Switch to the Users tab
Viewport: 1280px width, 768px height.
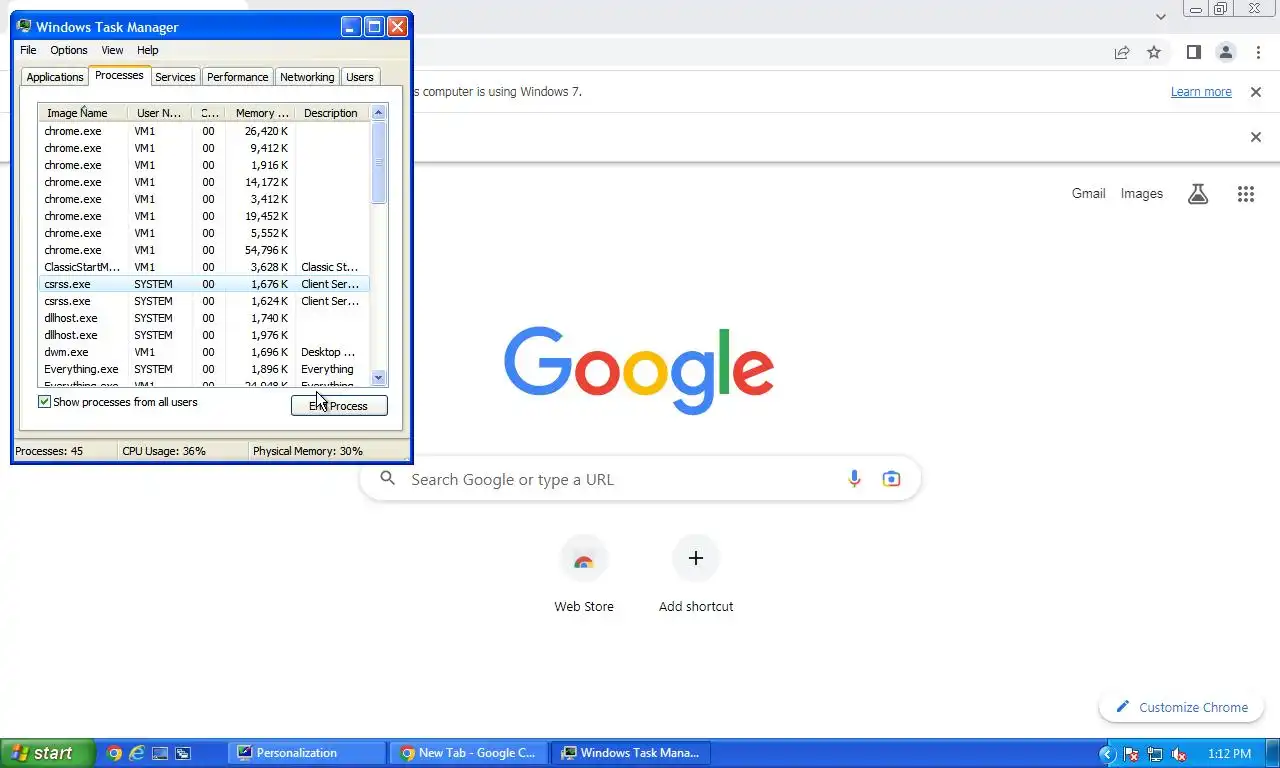click(360, 77)
